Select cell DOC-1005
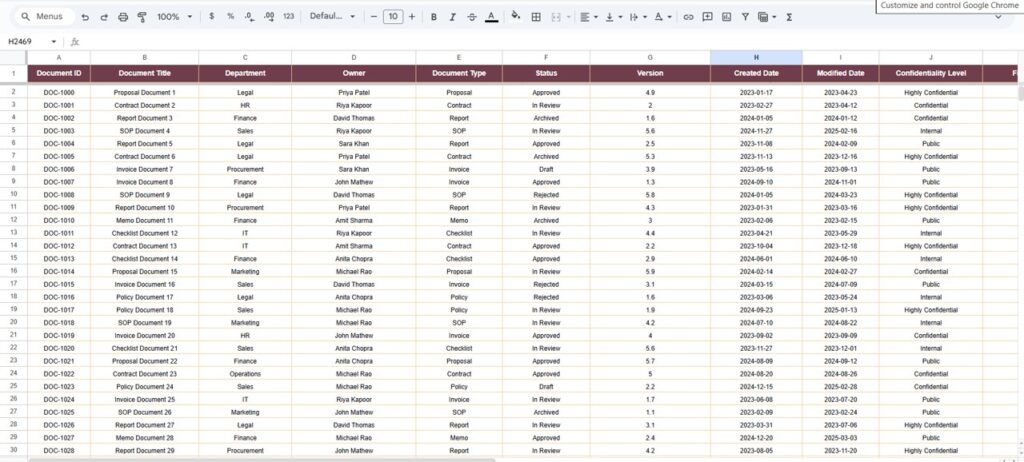1024x462 pixels. tap(59, 157)
